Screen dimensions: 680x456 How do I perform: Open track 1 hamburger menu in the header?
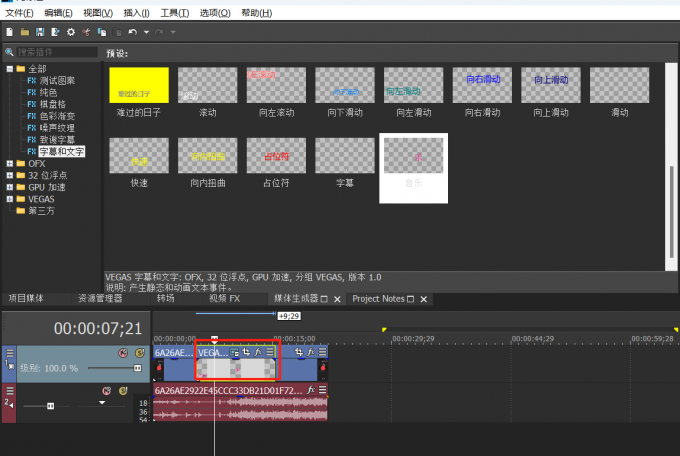(x=10, y=353)
